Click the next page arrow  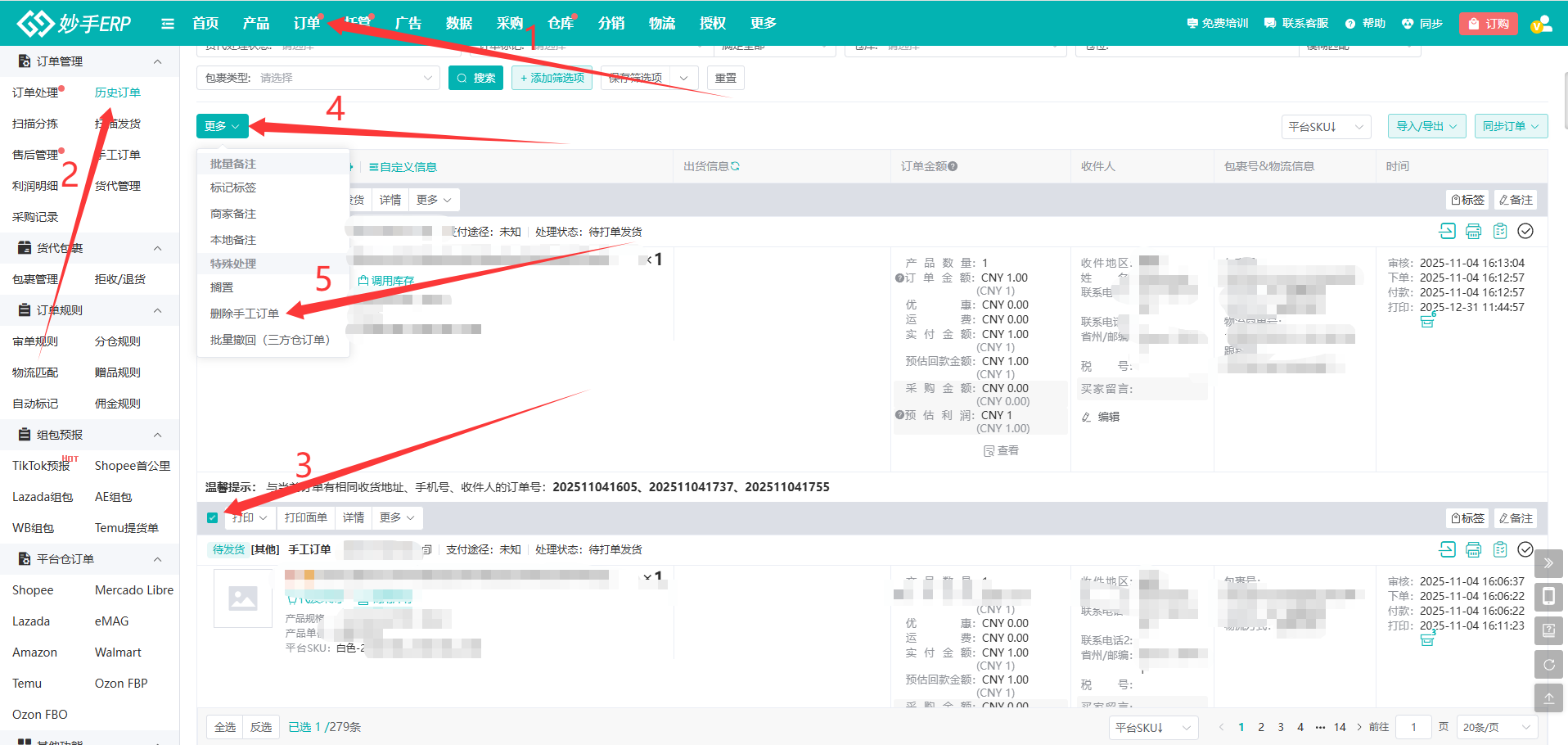coord(1359,727)
